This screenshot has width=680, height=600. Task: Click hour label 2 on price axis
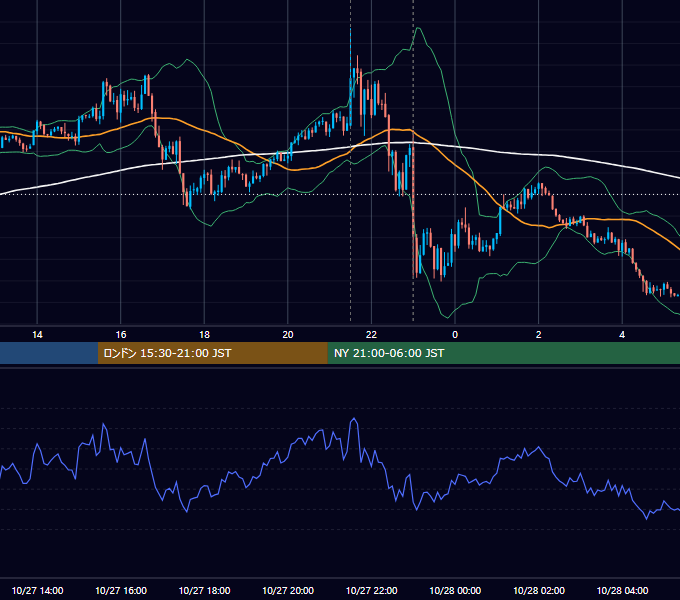coord(539,335)
